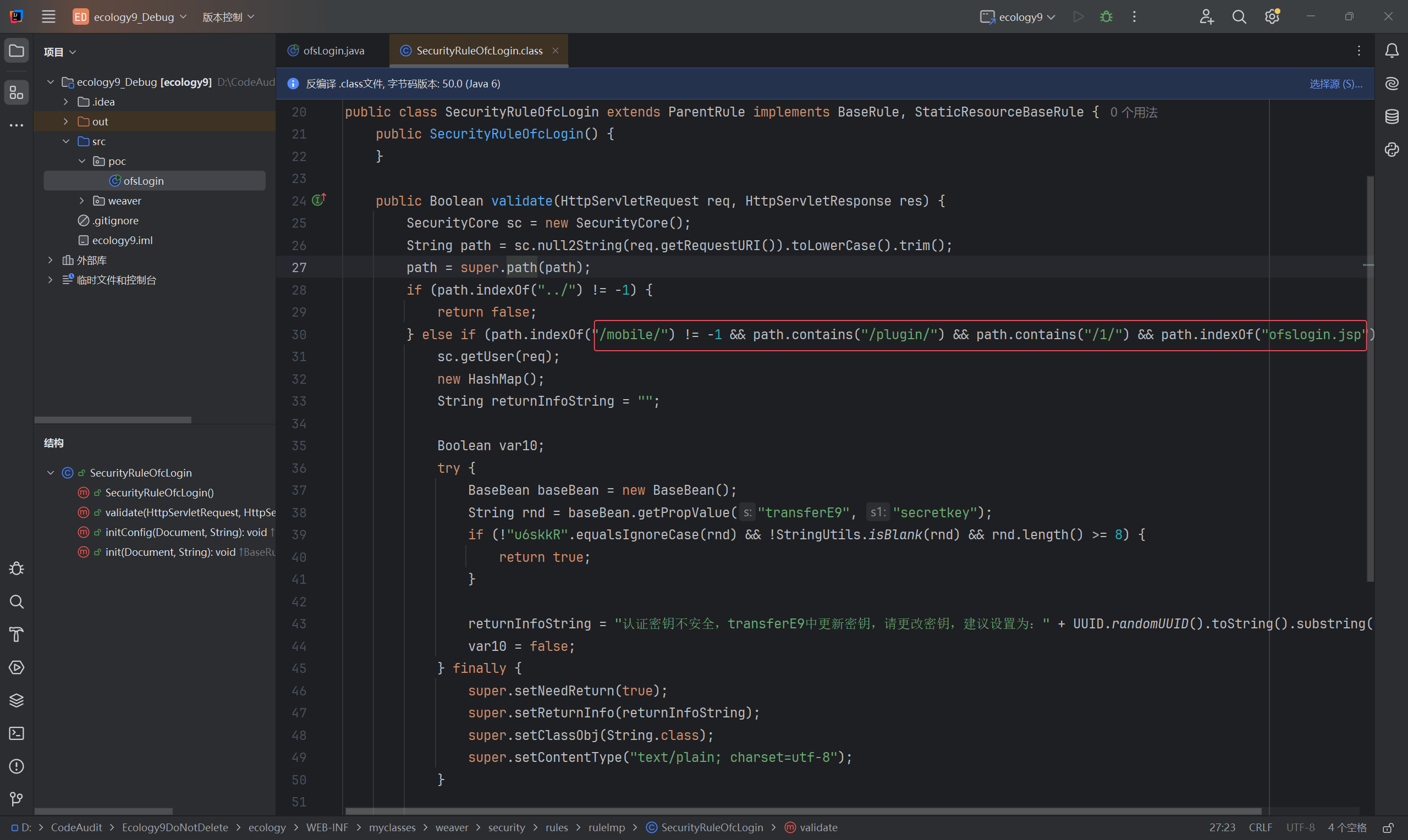Viewport: 1408px width, 840px height.
Task: Select ofsLogin file in project tree
Action: point(154,181)
